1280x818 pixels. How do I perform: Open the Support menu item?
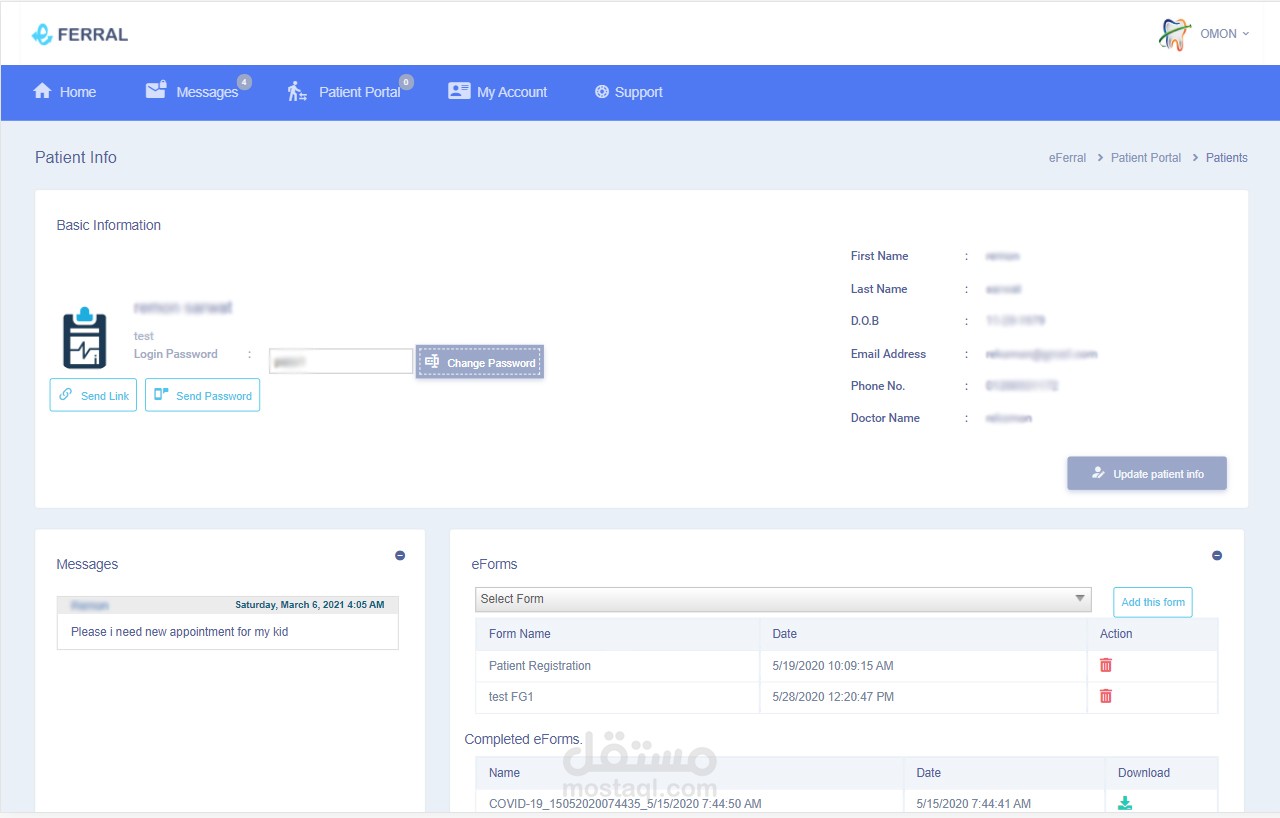coord(629,92)
